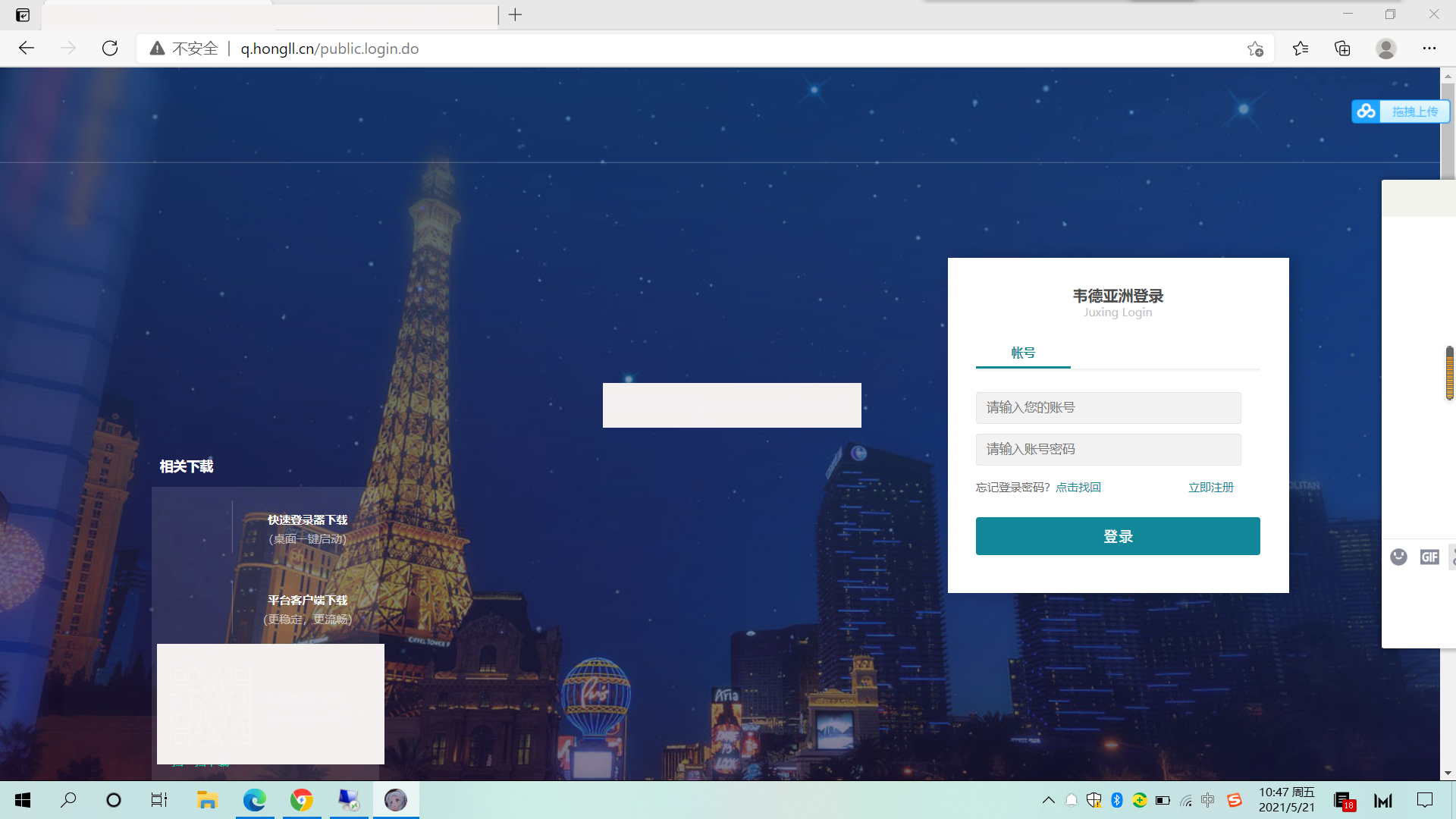Open the favorites list icon
This screenshot has width=1456, height=819.
1301,49
